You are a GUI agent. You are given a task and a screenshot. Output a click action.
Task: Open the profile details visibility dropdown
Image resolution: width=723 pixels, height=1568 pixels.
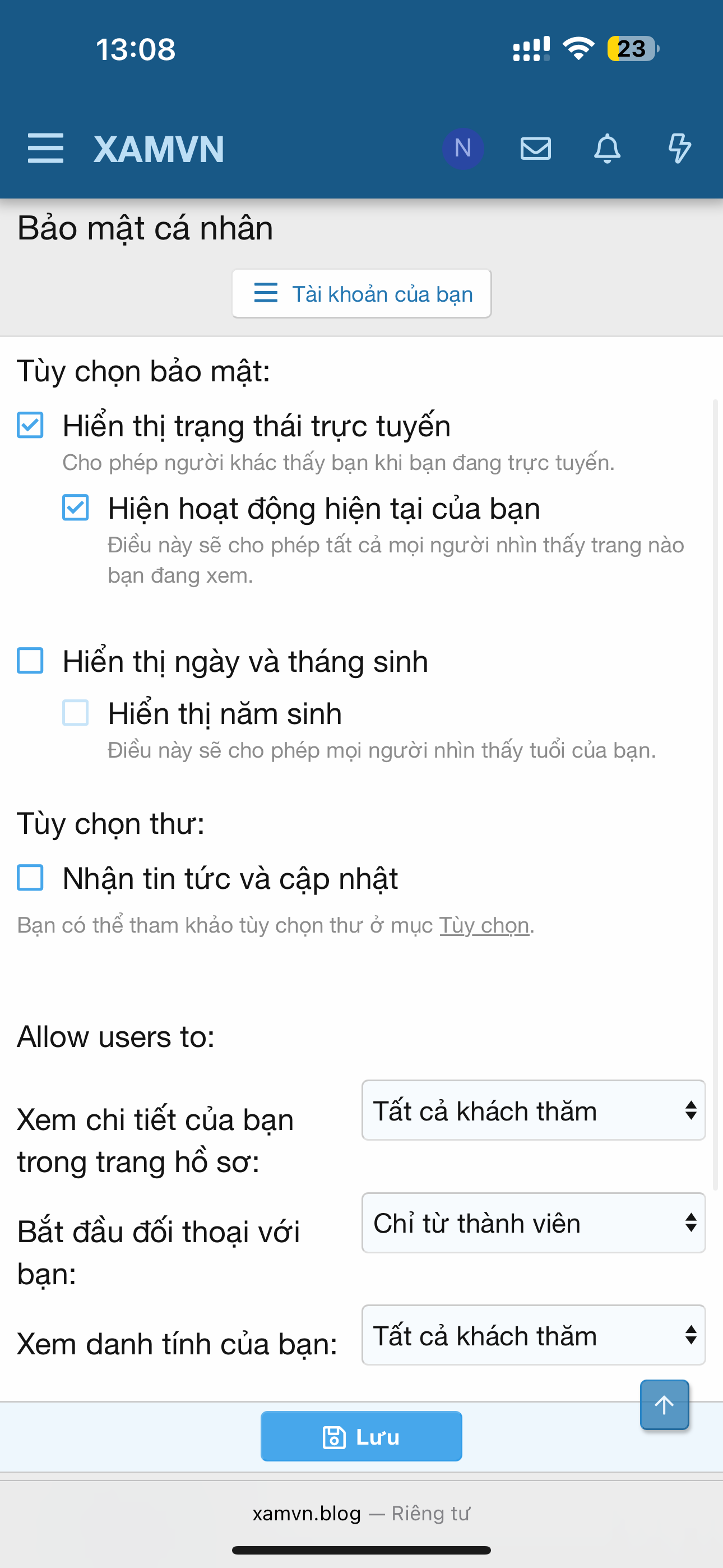(533, 1110)
